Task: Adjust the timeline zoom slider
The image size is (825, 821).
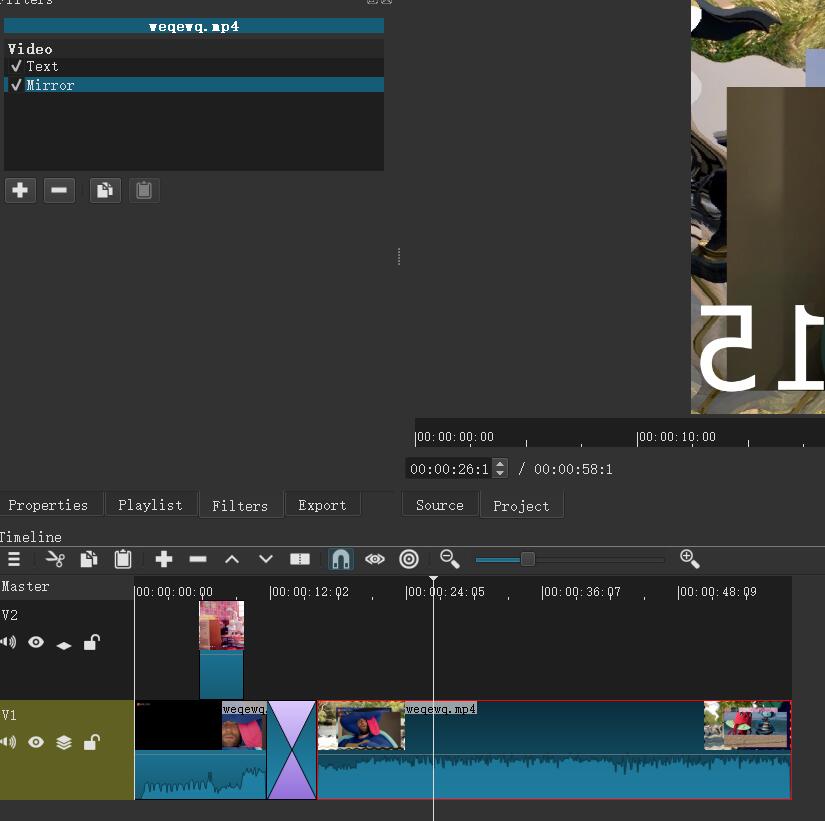Action: (x=528, y=559)
